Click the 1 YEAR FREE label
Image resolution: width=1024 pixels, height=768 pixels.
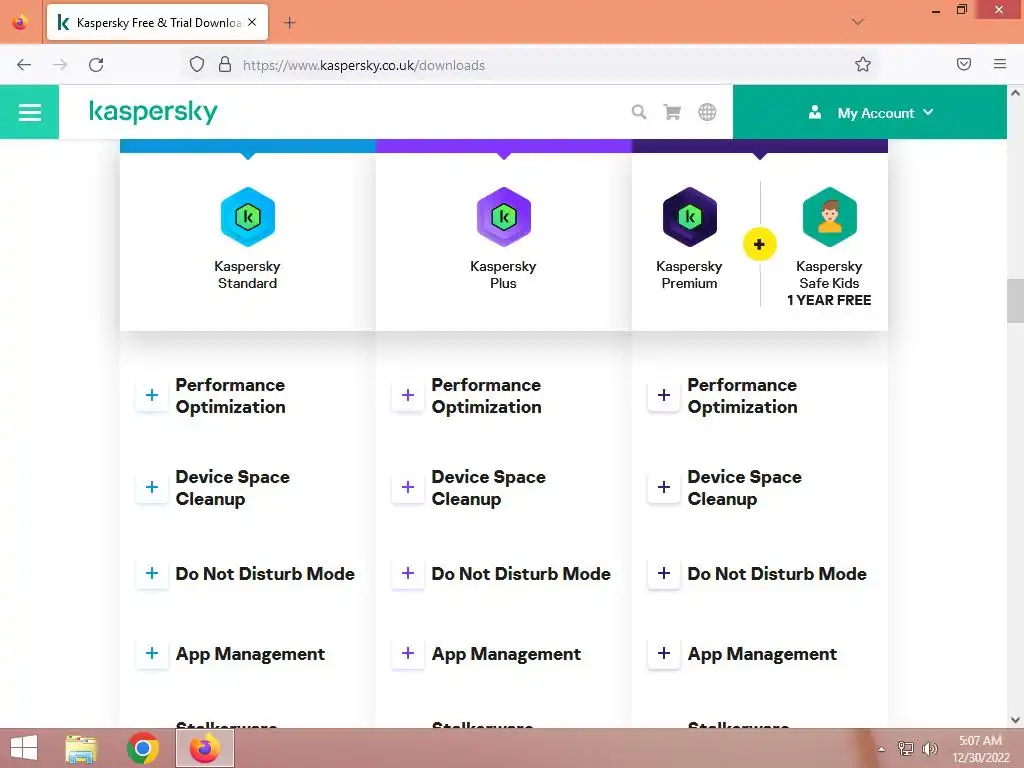point(829,300)
